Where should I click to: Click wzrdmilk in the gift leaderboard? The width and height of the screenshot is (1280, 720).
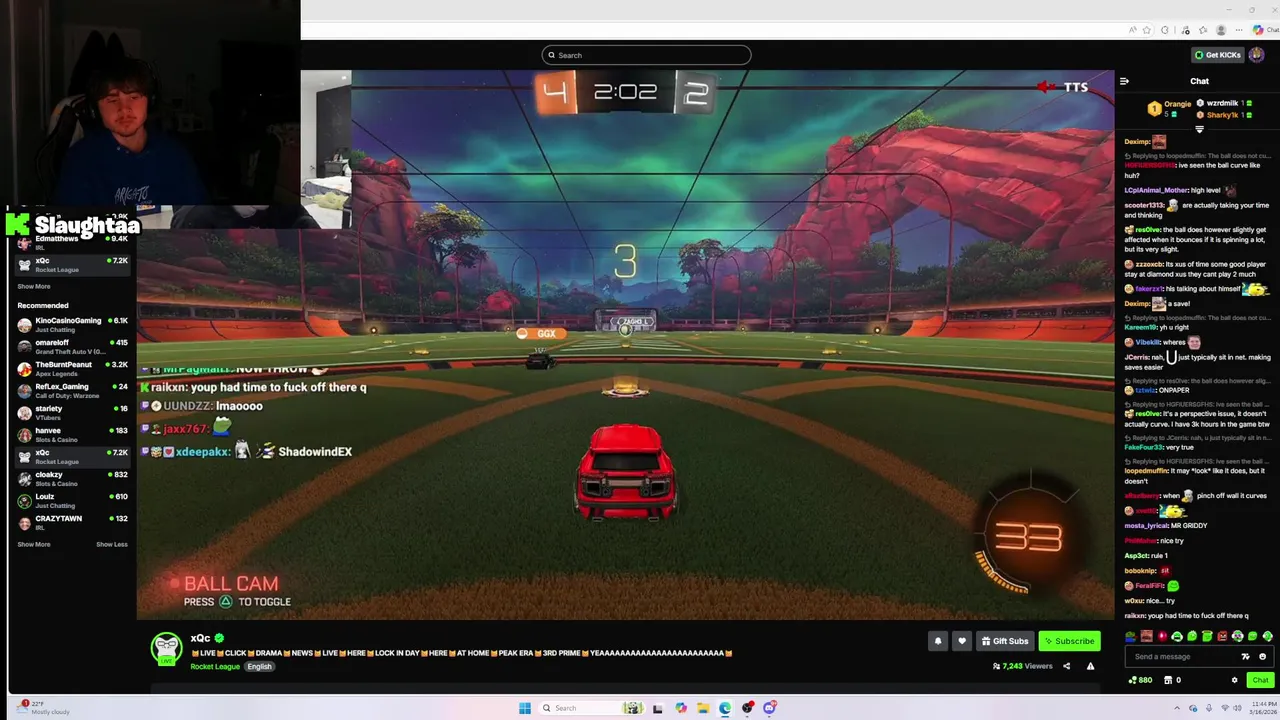[x=1222, y=103]
